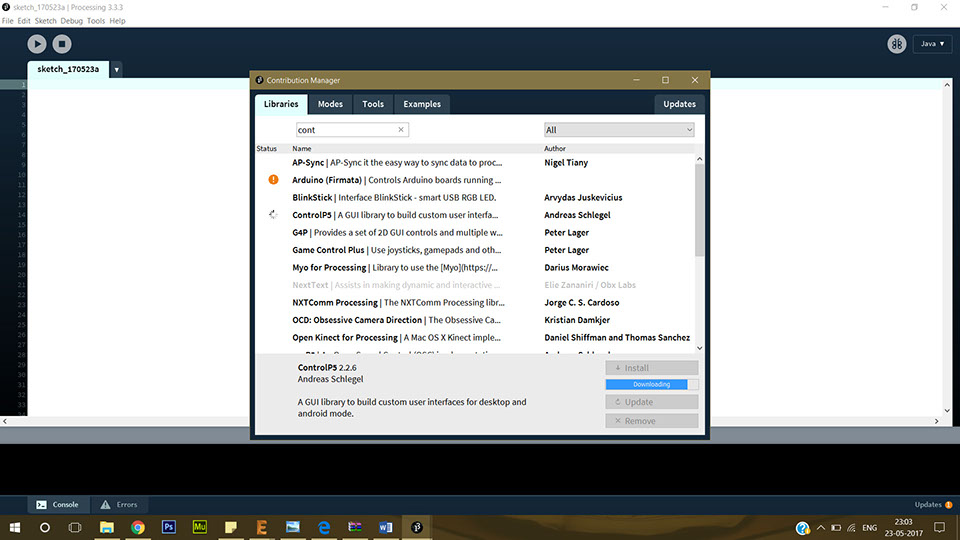
Task: Open the Console tab
Action: pyautogui.click(x=58, y=504)
